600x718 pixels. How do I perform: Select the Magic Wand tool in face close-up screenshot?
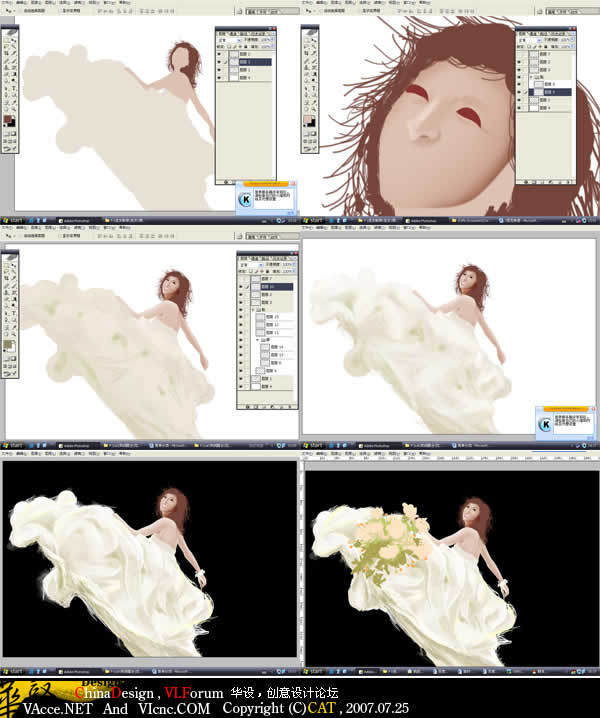pos(314,47)
